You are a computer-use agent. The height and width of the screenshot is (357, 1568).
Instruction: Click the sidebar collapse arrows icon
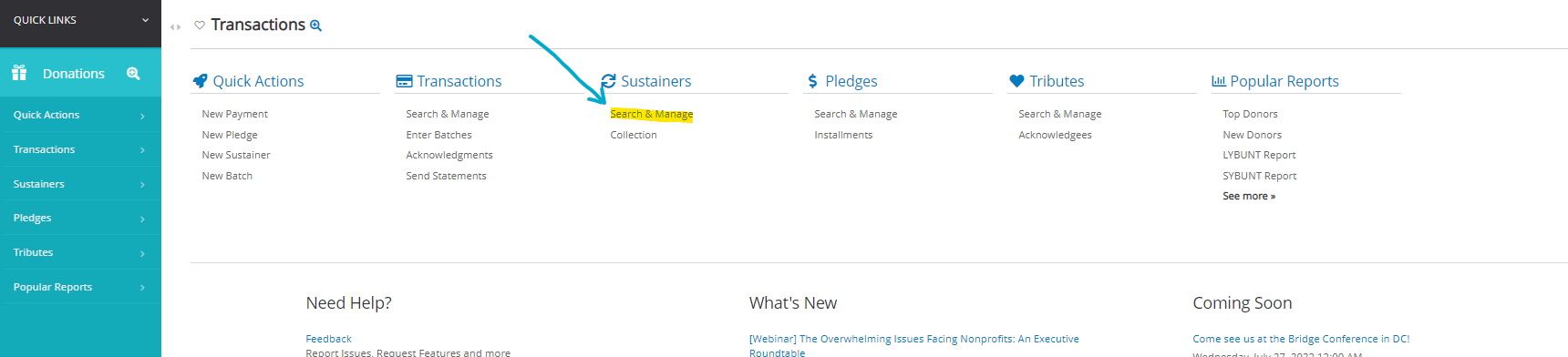click(x=175, y=27)
